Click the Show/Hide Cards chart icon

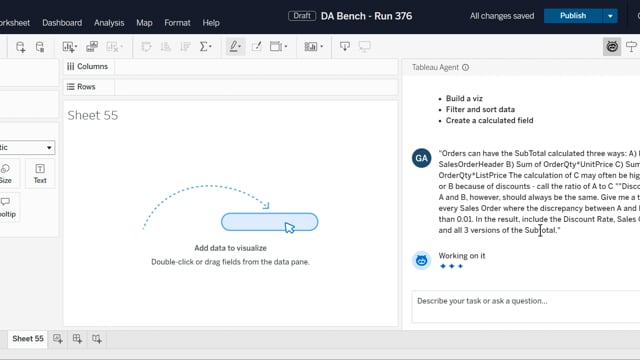tap(311, 47)
